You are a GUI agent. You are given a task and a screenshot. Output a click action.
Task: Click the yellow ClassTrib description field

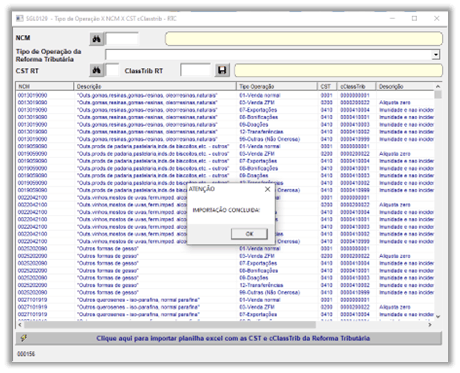click(x=338, y=70)
